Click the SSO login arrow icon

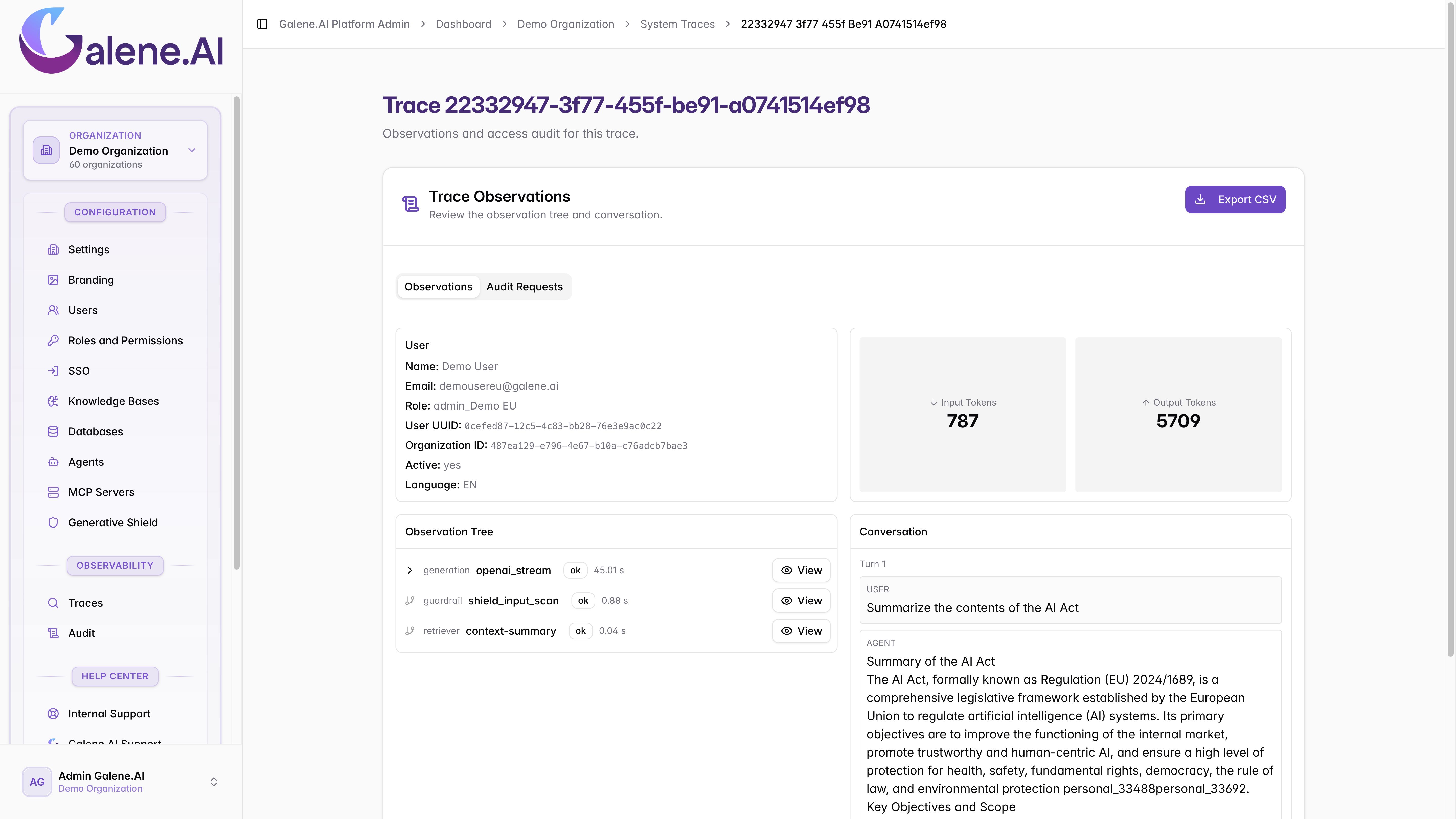tap(53, 371)
